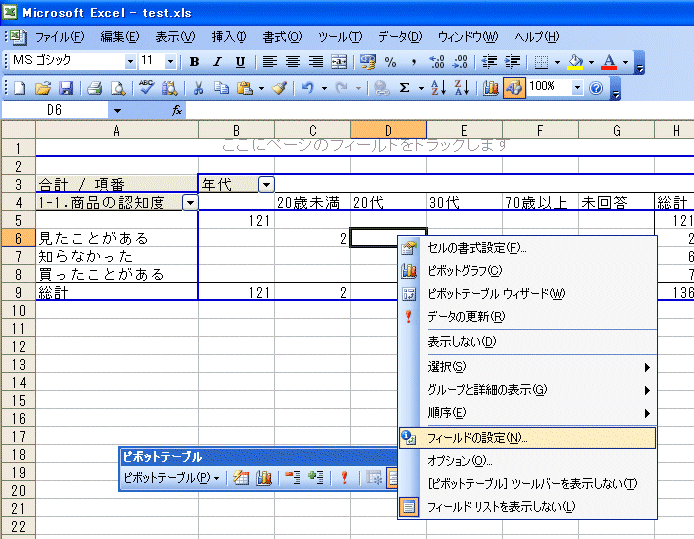694x539 pixels.
Task: Open the font name dropdown MS ゴシック
Action: click(129, 62)
